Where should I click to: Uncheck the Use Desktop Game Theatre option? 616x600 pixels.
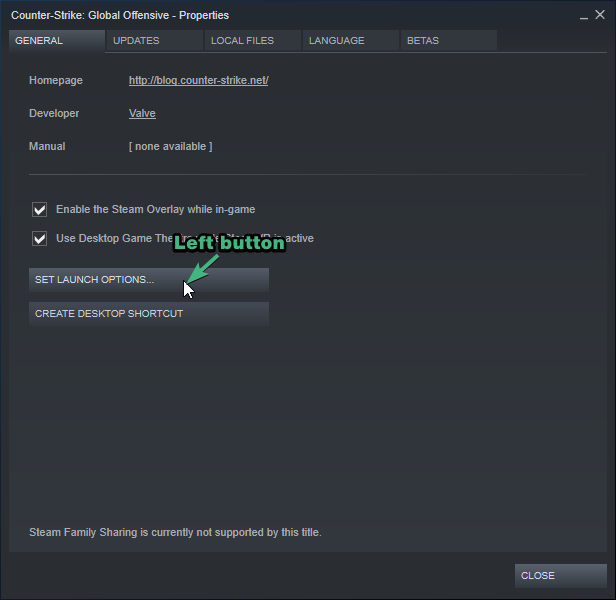[x=39, y=239]
